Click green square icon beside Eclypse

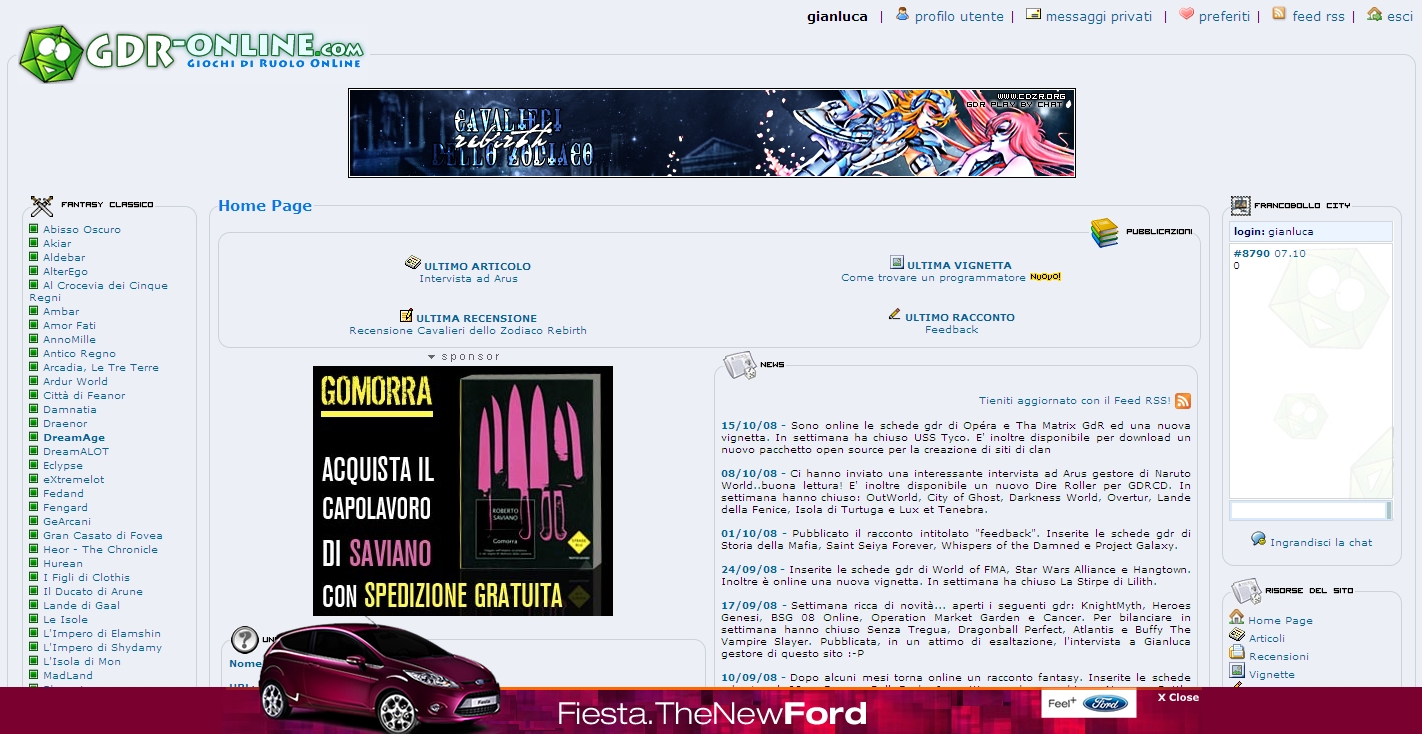(34, 465)
